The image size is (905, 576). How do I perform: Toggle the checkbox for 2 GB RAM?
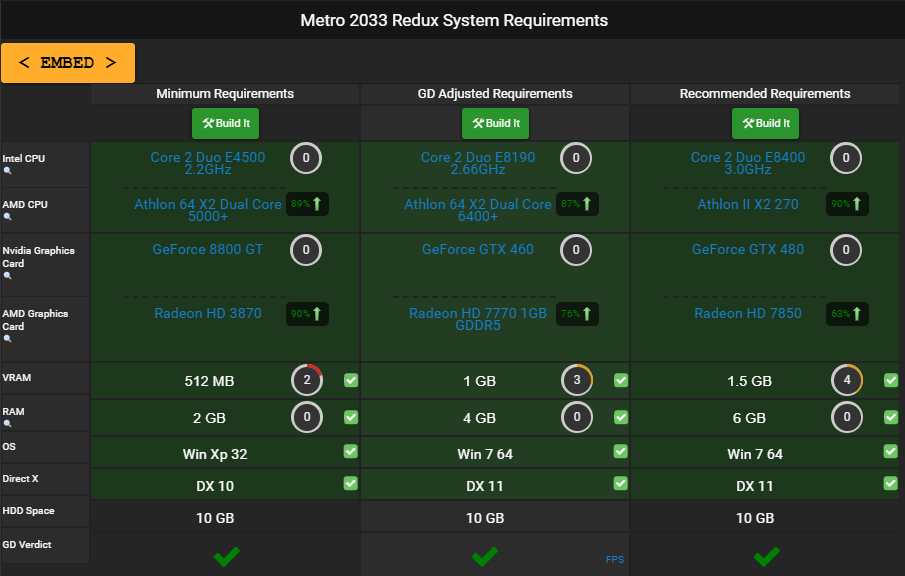(351, 417)
